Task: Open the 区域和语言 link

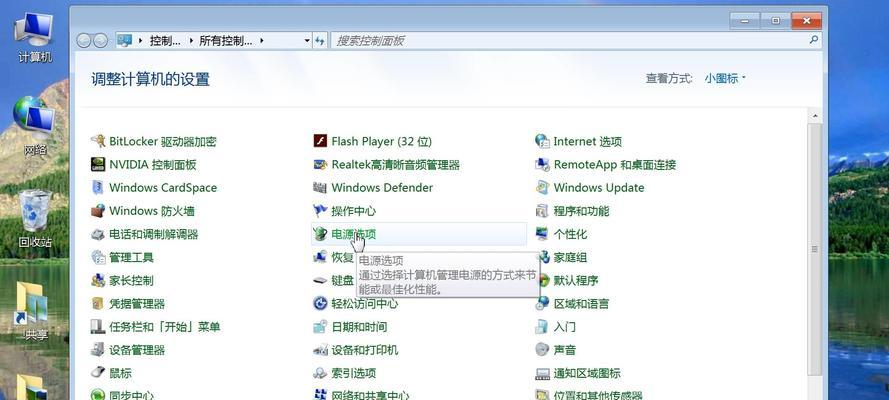Action: click(x=581, y=304)
